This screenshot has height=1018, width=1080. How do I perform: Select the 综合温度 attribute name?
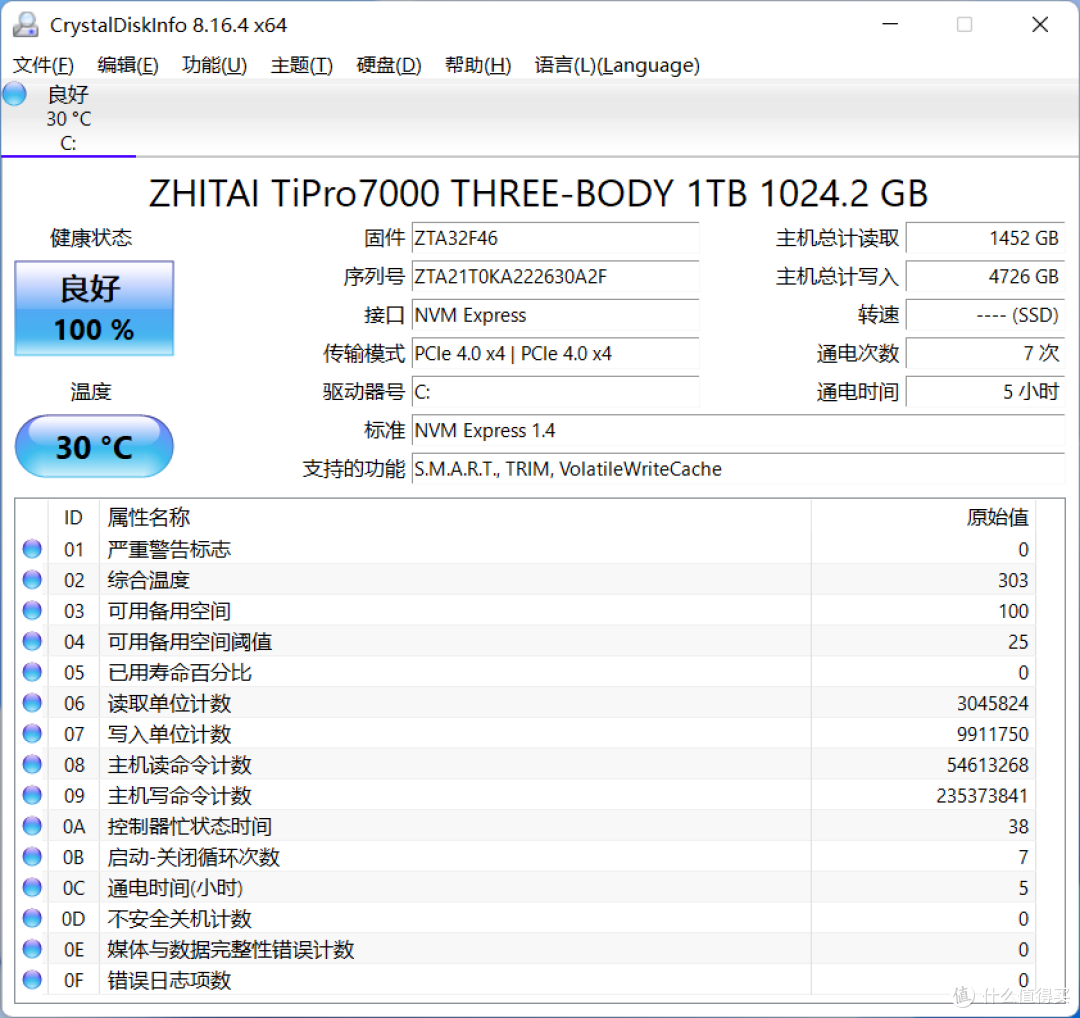click(x=148, y=581)
